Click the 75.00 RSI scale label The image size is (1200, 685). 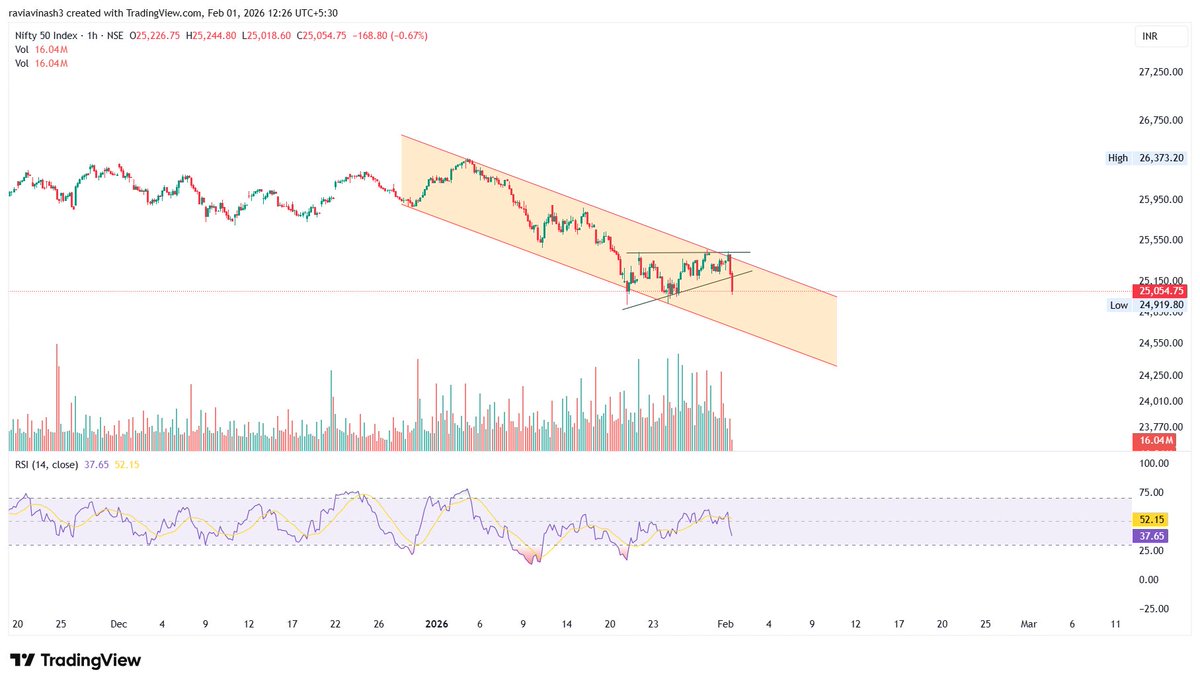[x=1151, y=492]
